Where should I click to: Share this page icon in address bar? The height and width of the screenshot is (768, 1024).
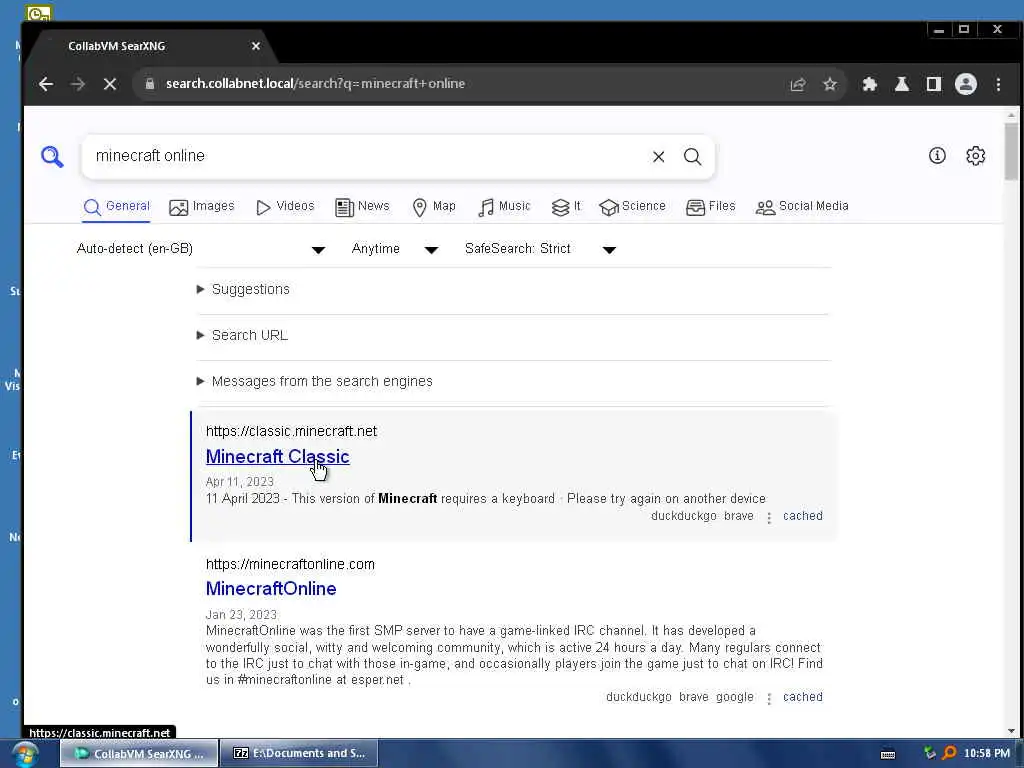tap(798, 84)
